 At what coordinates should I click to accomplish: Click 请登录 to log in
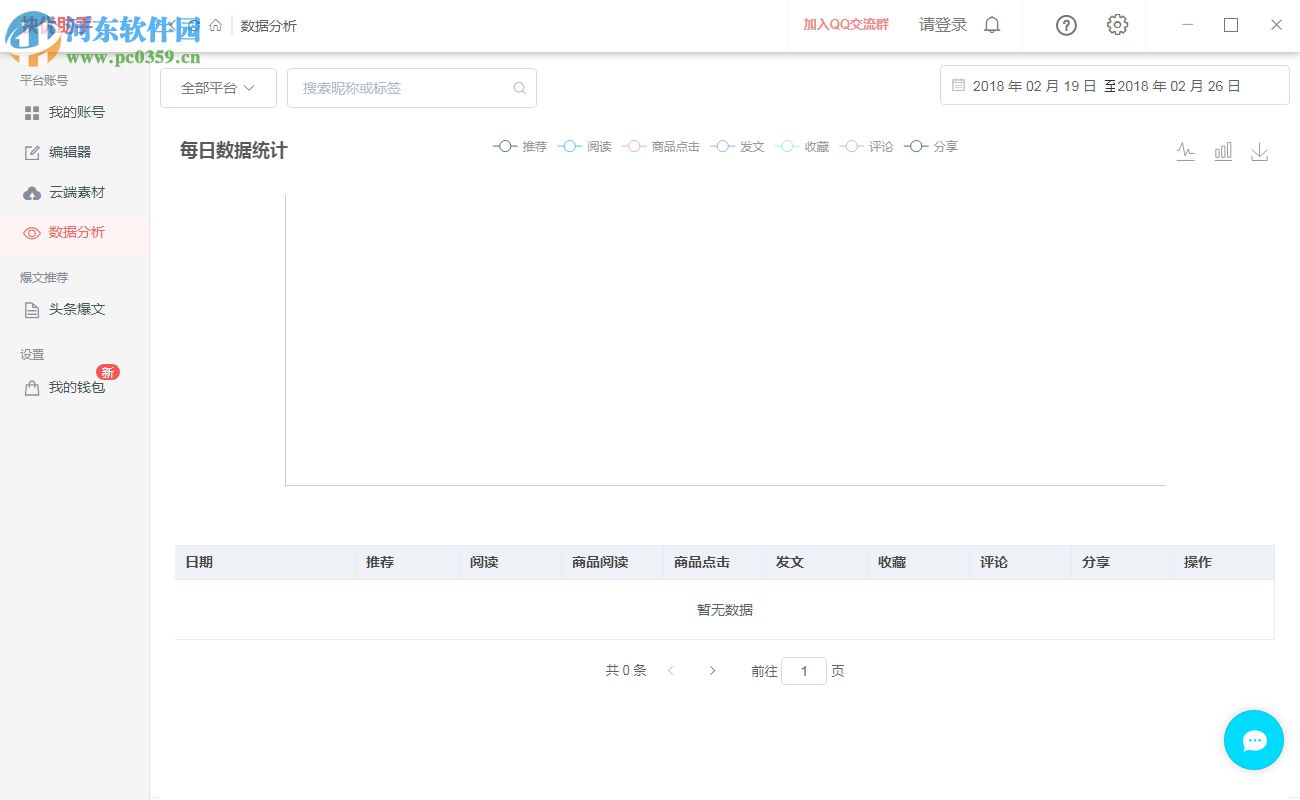[x=941, y=25]
